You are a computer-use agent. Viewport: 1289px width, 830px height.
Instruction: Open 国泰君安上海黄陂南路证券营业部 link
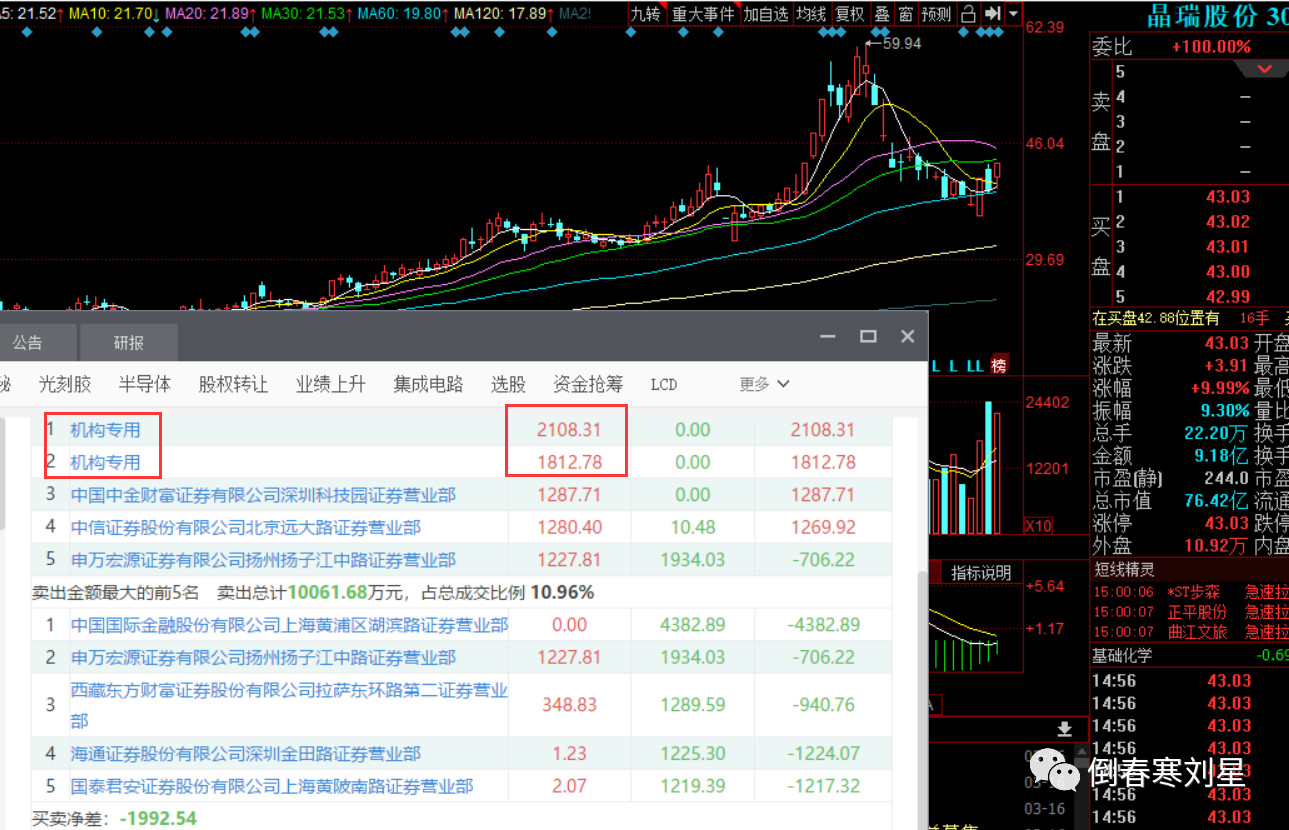pos(272,787)
